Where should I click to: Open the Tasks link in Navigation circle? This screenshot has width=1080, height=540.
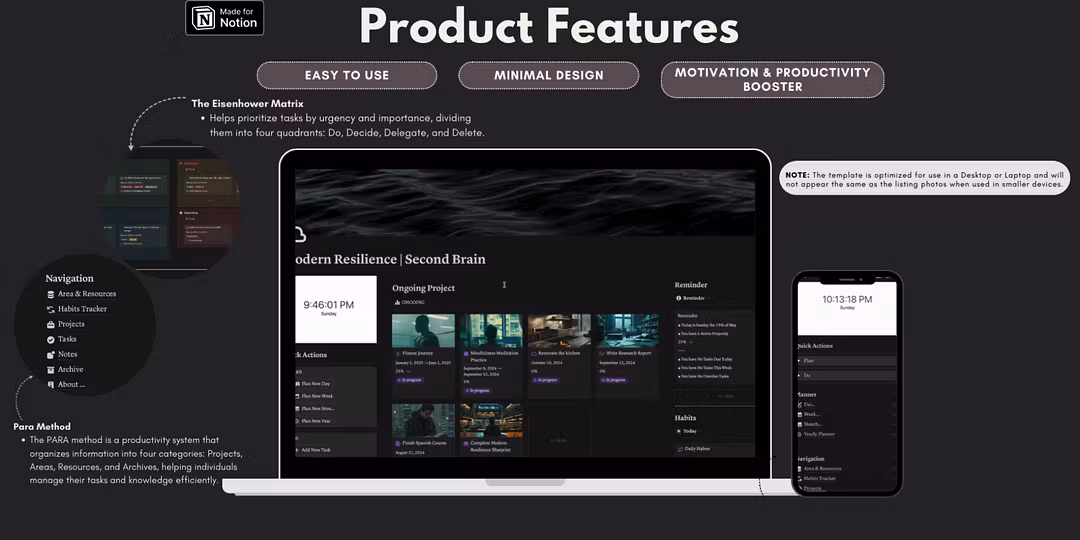click(x=67, y=339)
